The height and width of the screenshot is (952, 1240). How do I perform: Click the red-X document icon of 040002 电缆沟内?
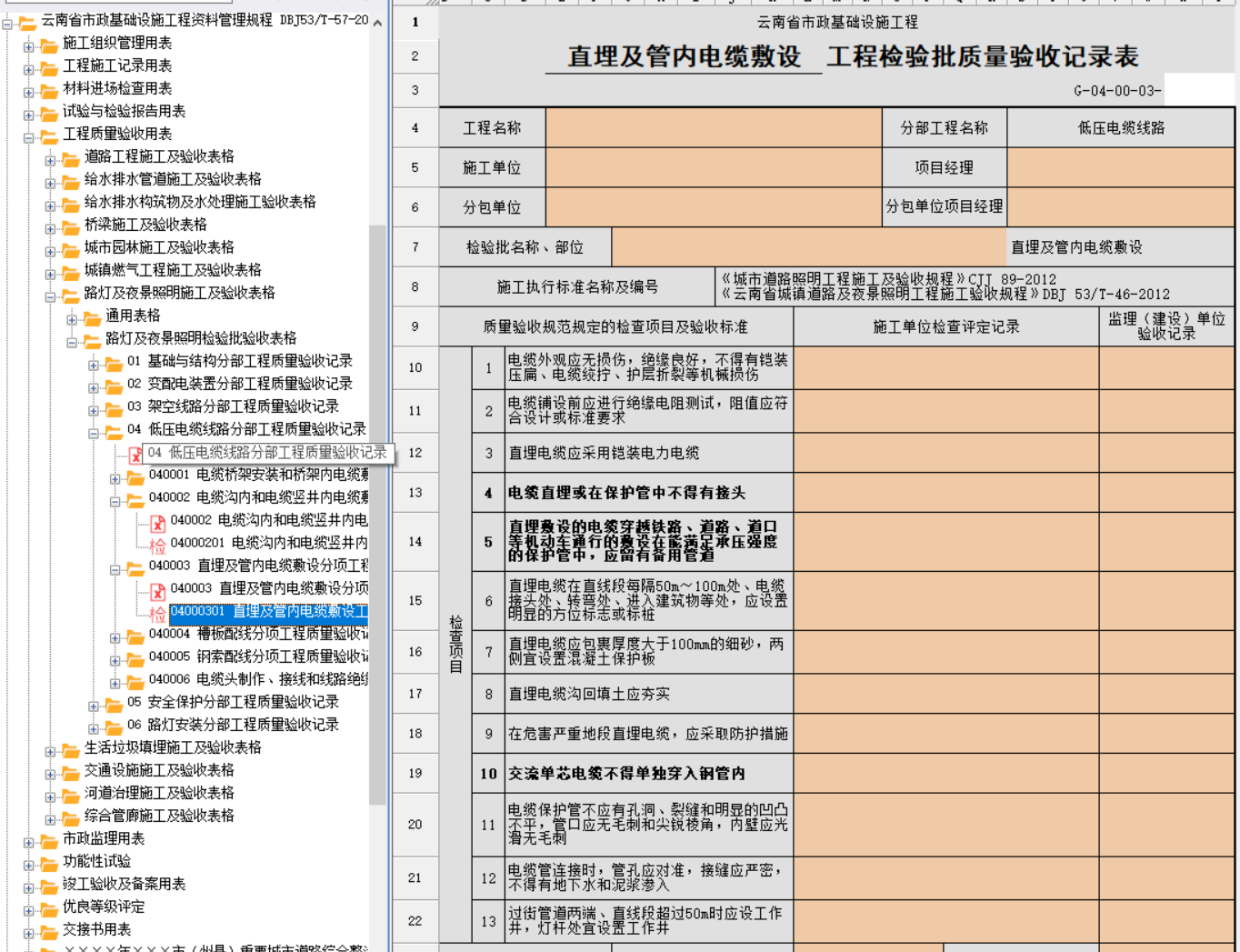158,522
